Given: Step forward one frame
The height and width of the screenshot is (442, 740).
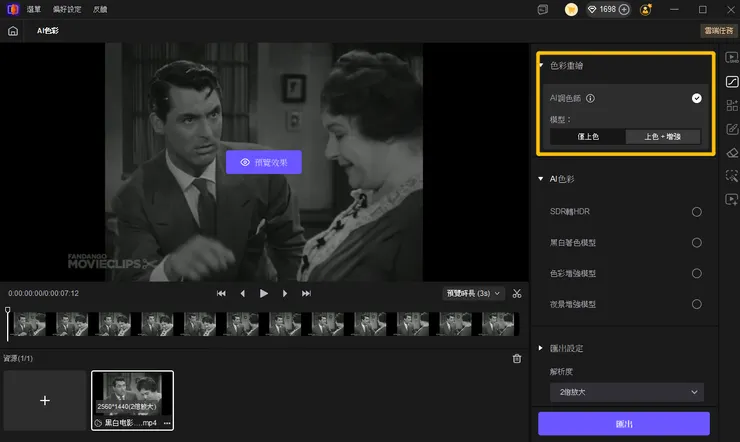Looking at the screenshot, I should (285, 293).
